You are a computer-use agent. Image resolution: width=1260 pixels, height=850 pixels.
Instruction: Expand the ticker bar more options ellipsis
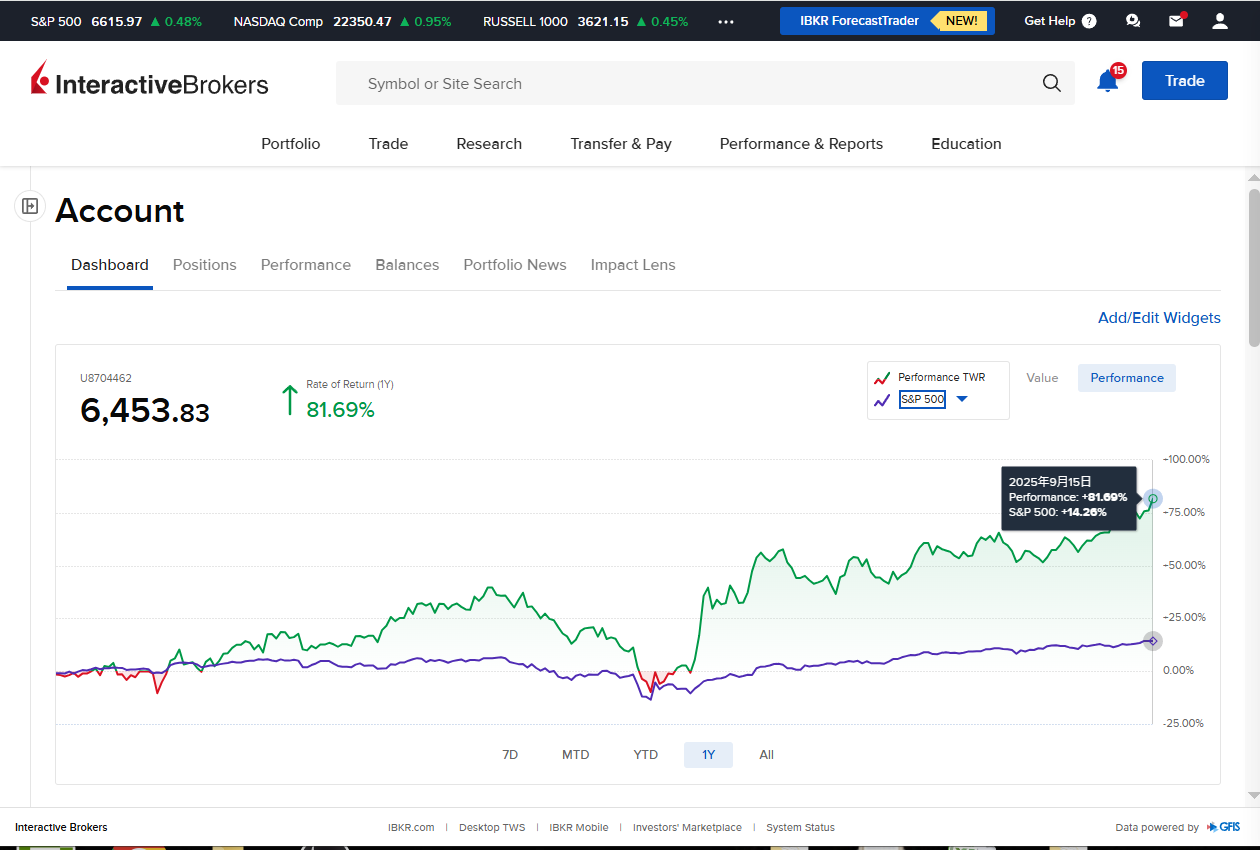pos(726,21)
